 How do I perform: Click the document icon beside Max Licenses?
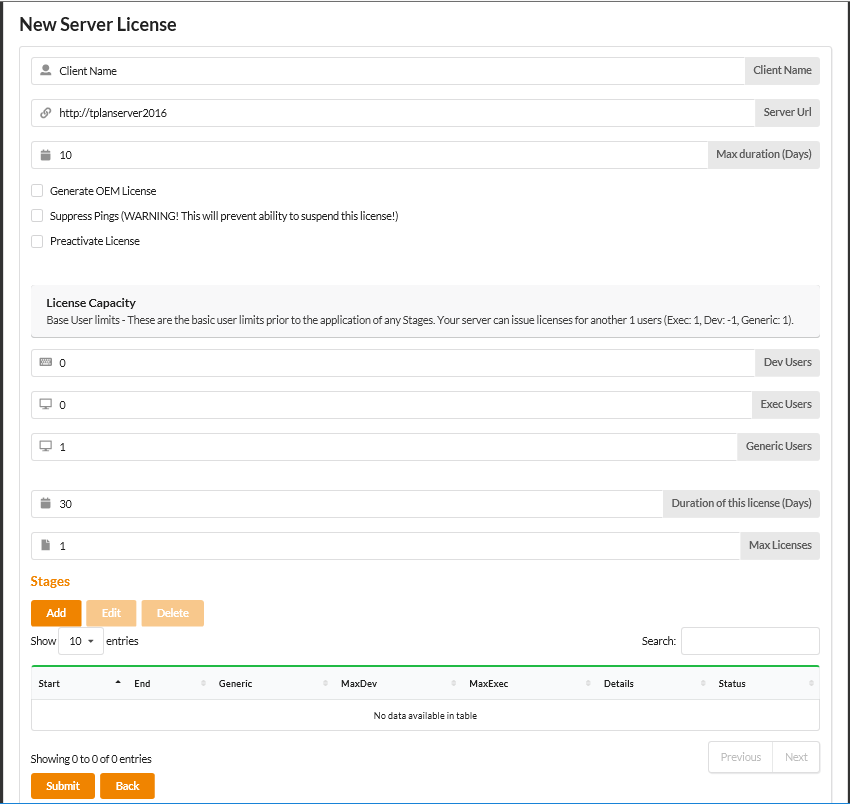point(45,546)
